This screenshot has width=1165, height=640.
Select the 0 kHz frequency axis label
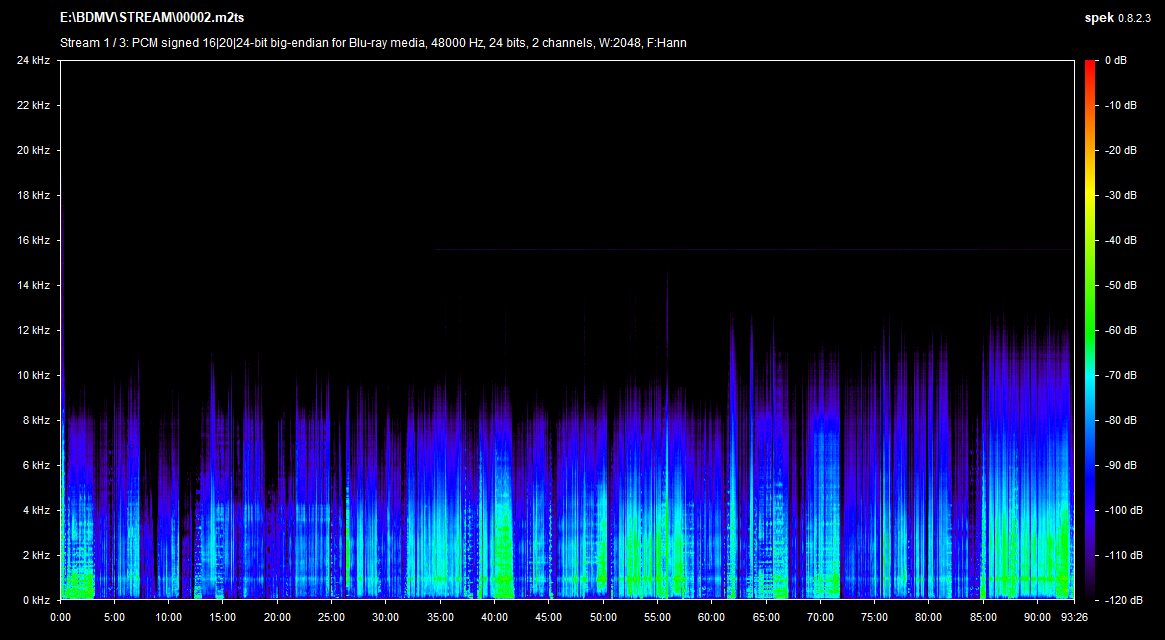click(36, 600)
